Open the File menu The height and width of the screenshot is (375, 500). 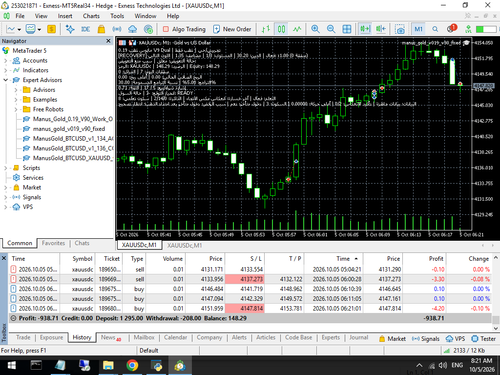click(x=20, y=16)
